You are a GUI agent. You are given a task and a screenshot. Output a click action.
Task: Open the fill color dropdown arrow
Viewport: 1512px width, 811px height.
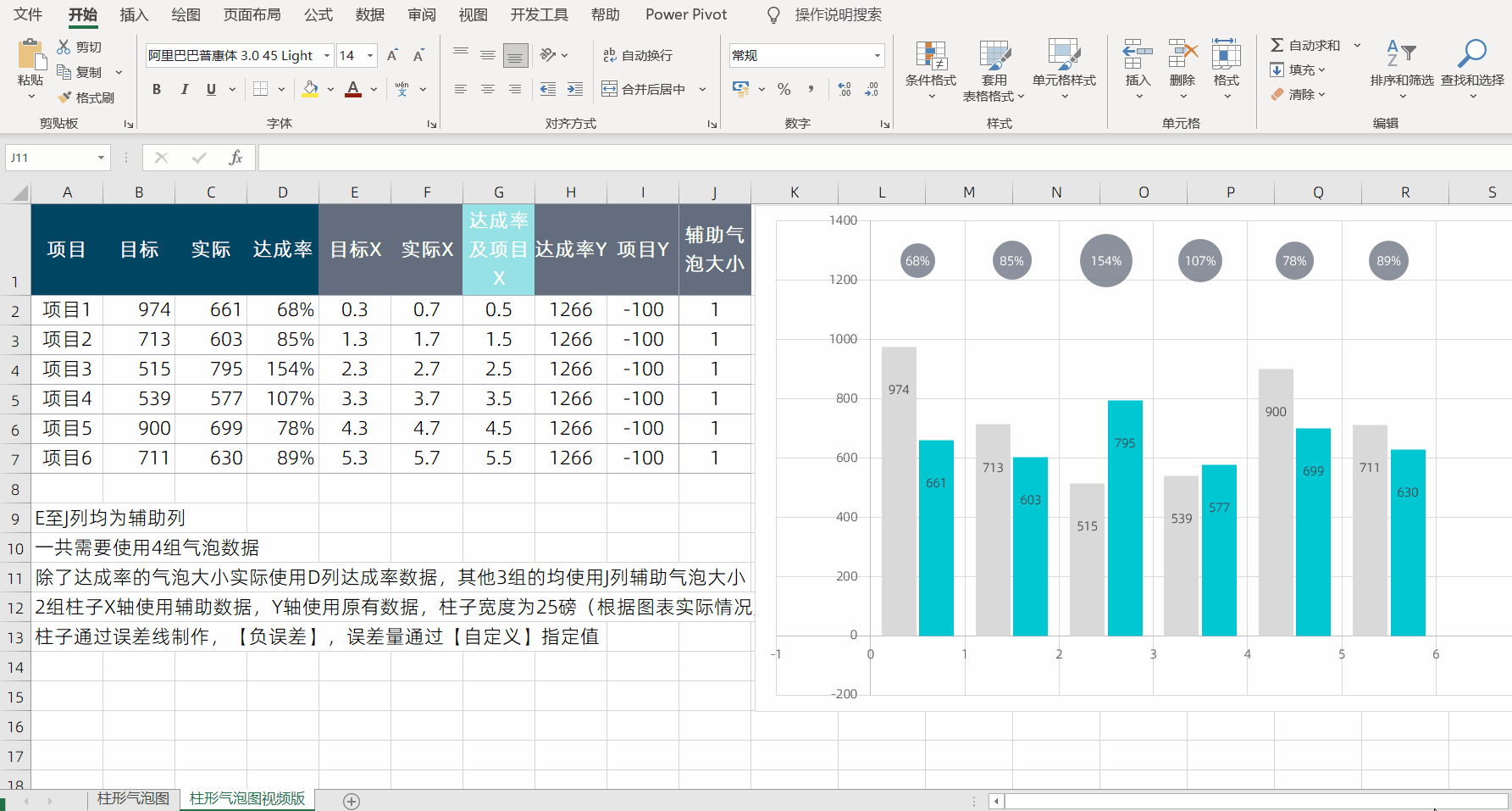[x=330, y=89]
